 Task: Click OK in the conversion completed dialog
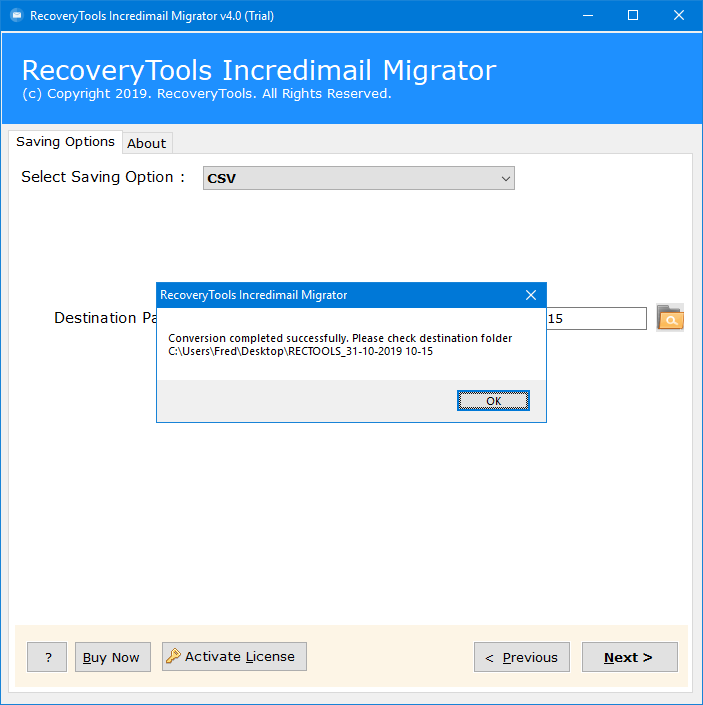point(493,401)
